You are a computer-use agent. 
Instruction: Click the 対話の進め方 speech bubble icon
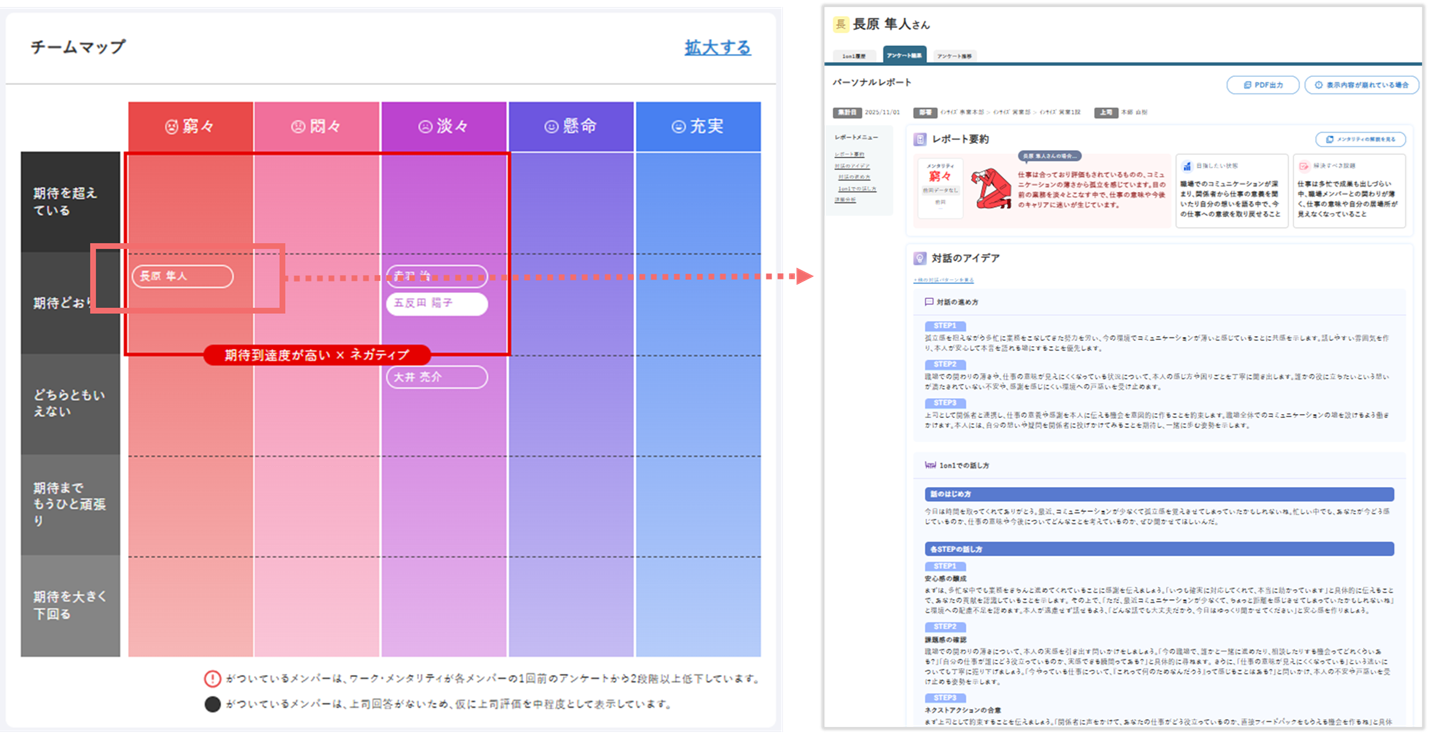click(x=930, y=301)
